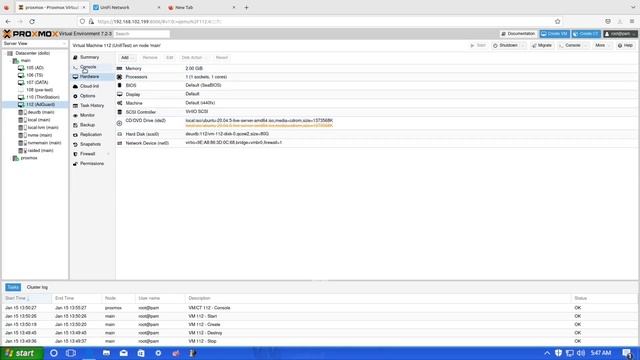Select the nvme (main) storage
The width and height of the screenshot is (640, 360).
click(40, 135)
